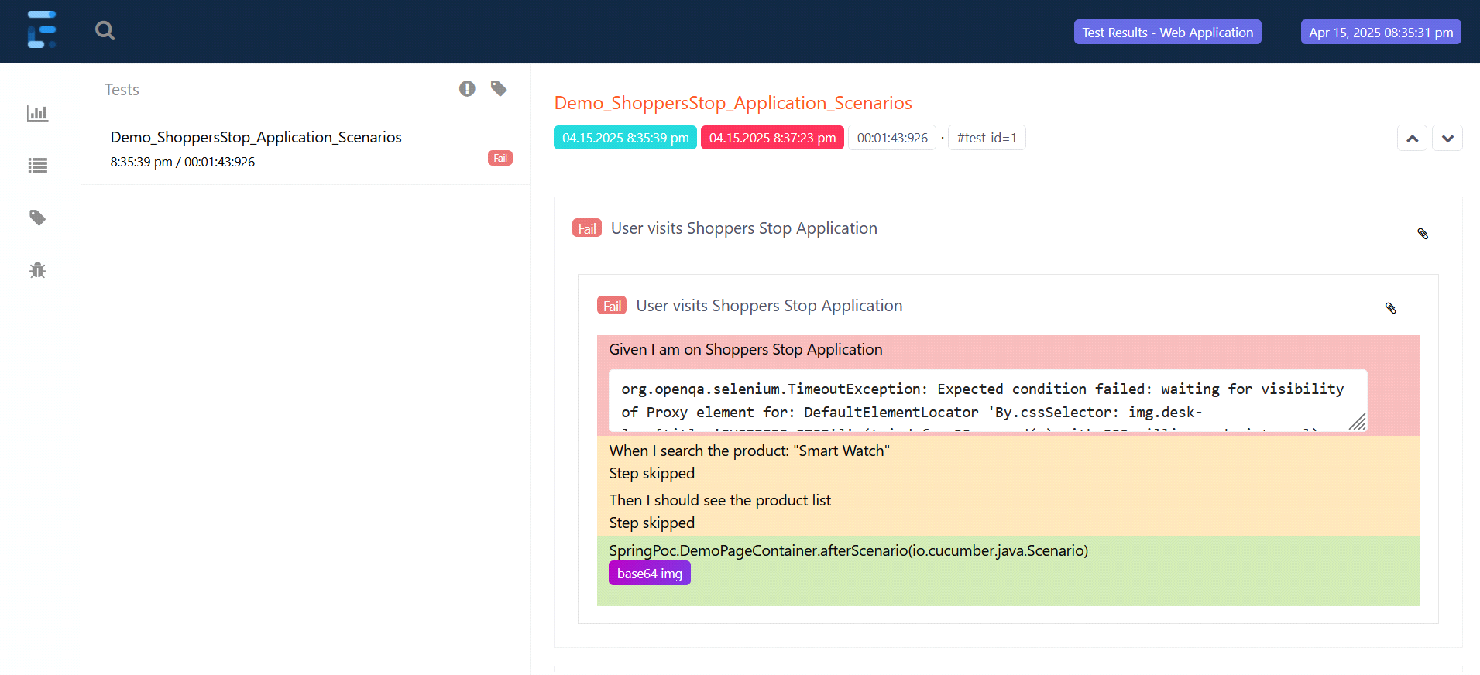Click the tag filter icon beside Tests

(x=498, y=89)
